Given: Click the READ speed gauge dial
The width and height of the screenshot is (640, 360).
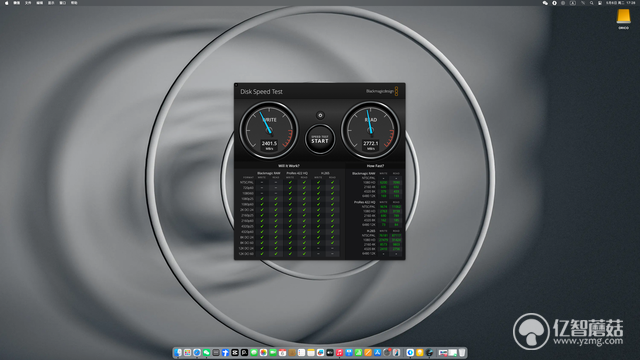Looking at the screenshot, I should 370,130.
